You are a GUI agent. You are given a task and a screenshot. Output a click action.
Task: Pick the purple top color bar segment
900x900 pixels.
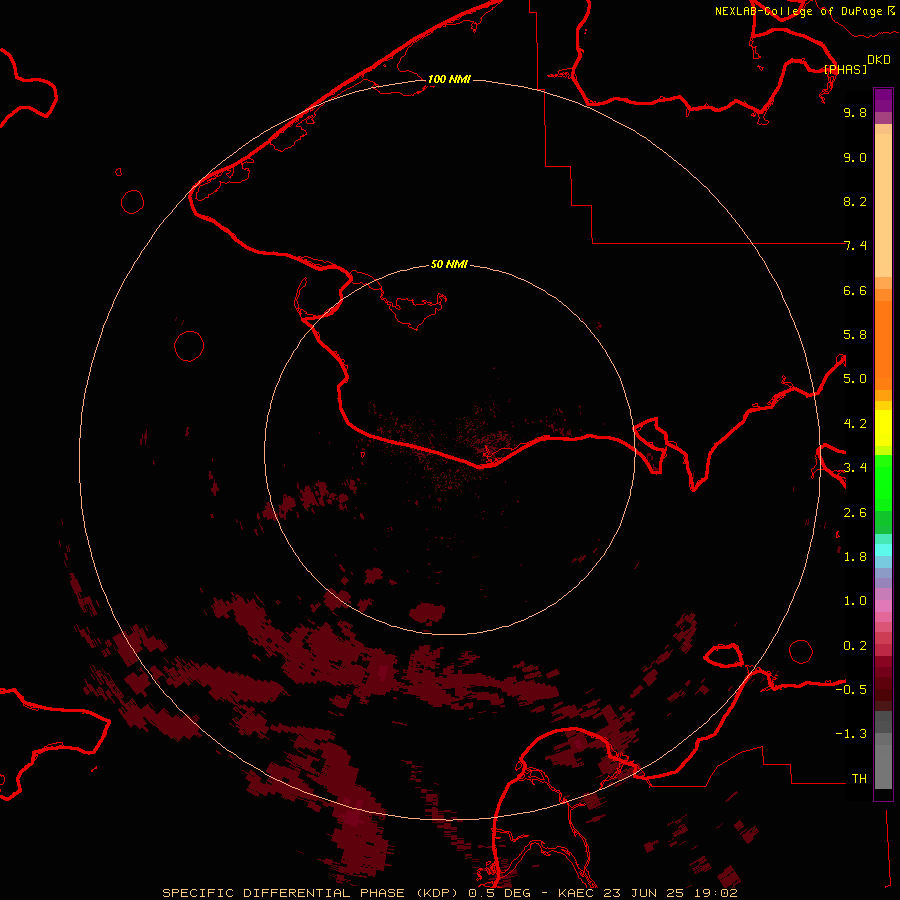(883, 100)
